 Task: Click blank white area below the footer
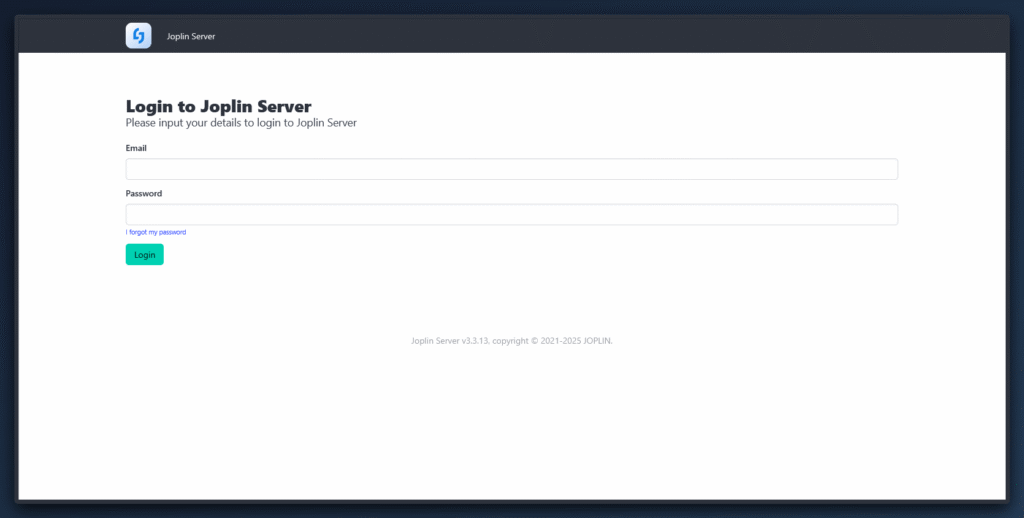pyautogui.click(x=511, y=430)
